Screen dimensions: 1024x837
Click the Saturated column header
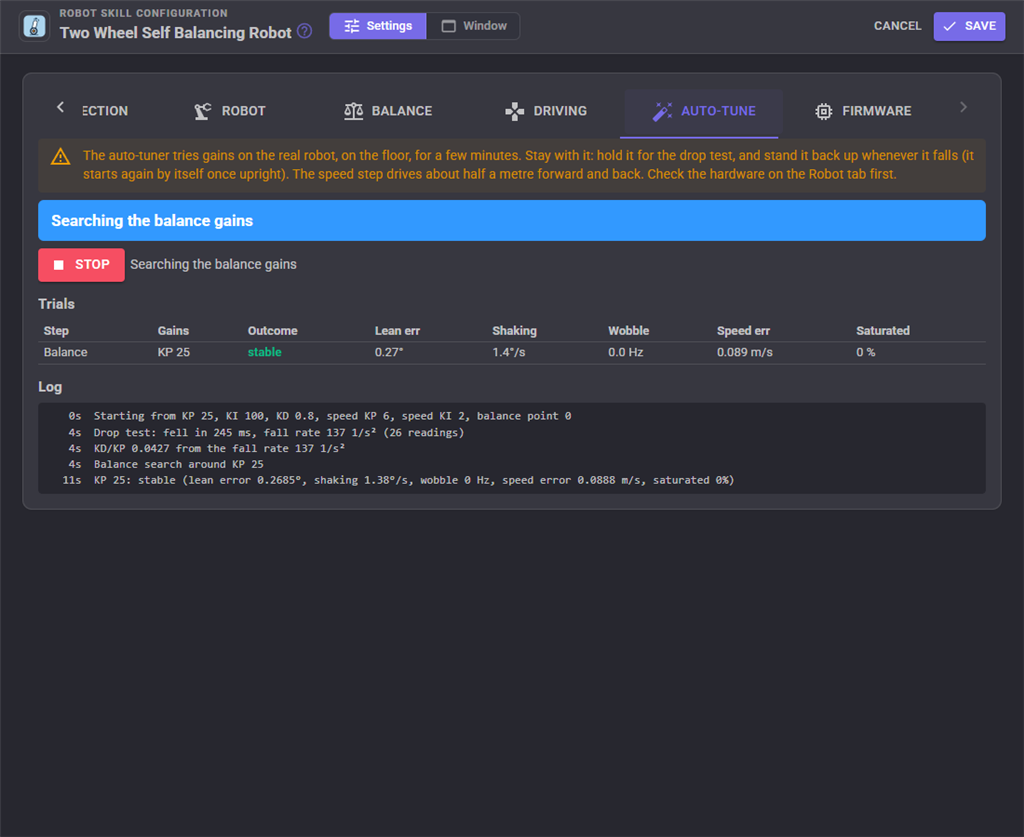tap(883, 331)
